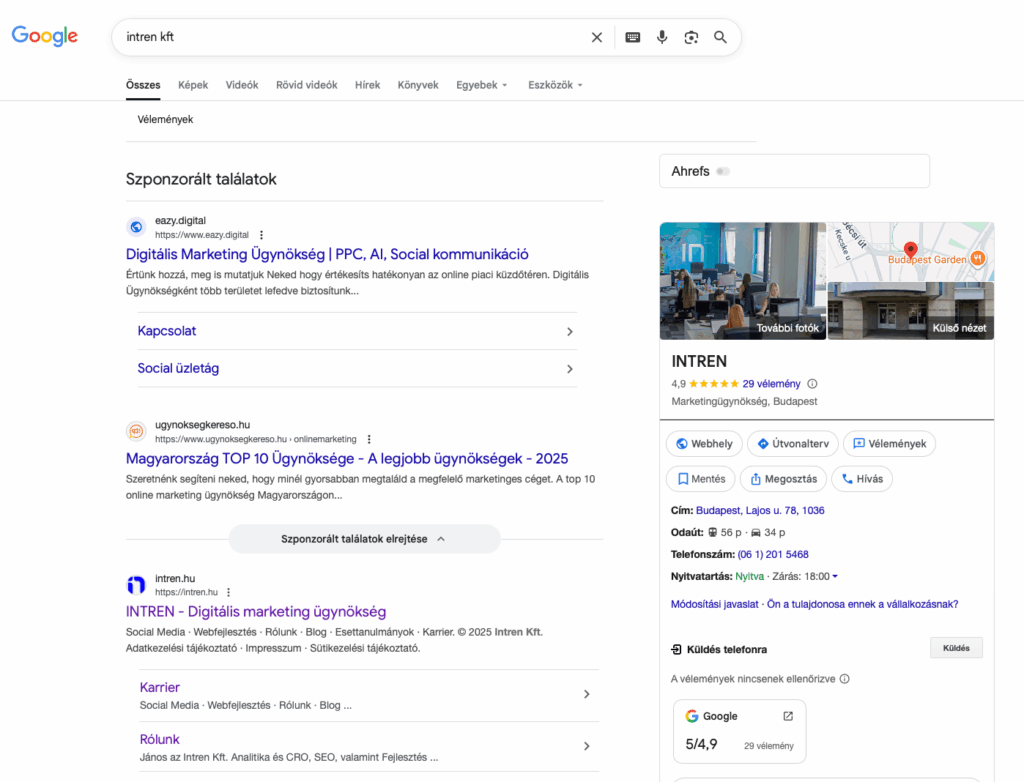Open the Külső nézet street view thumbnail

coord(910,311)
